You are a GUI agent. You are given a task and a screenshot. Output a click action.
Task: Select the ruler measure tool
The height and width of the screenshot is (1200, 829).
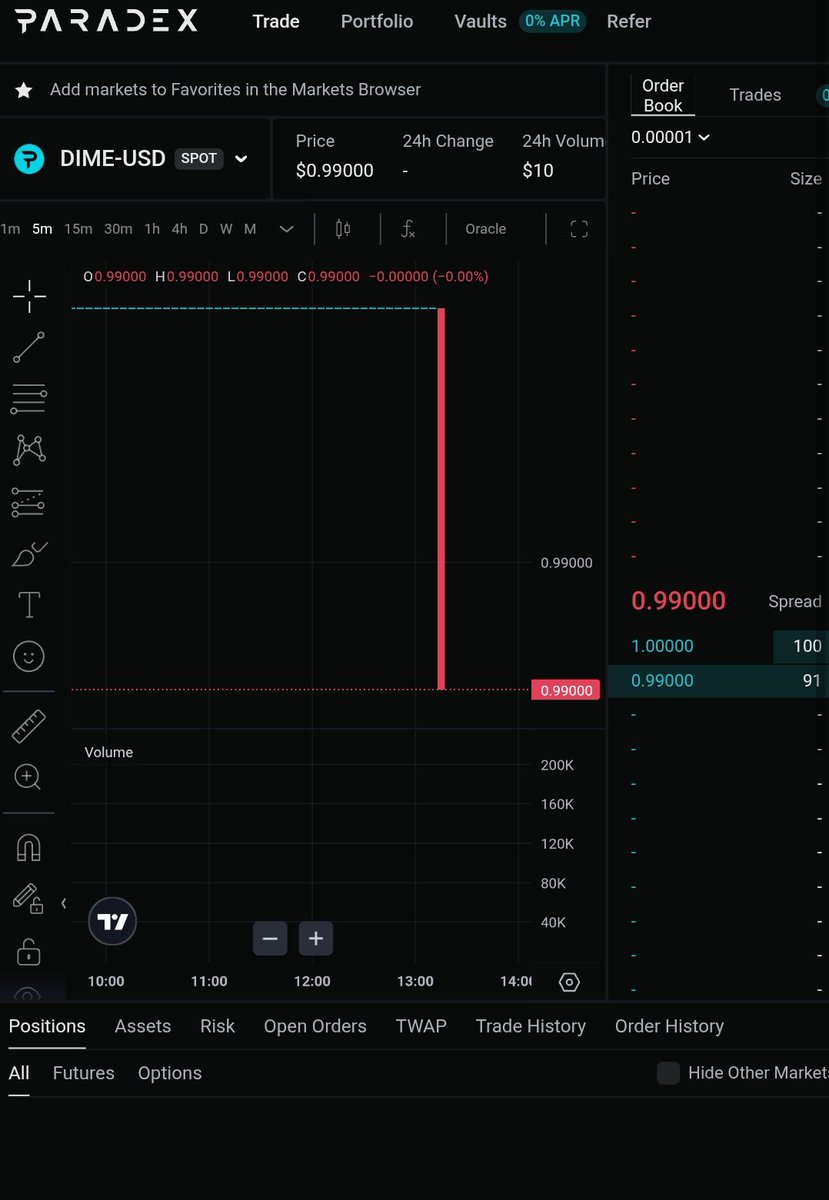coord(29,726)
